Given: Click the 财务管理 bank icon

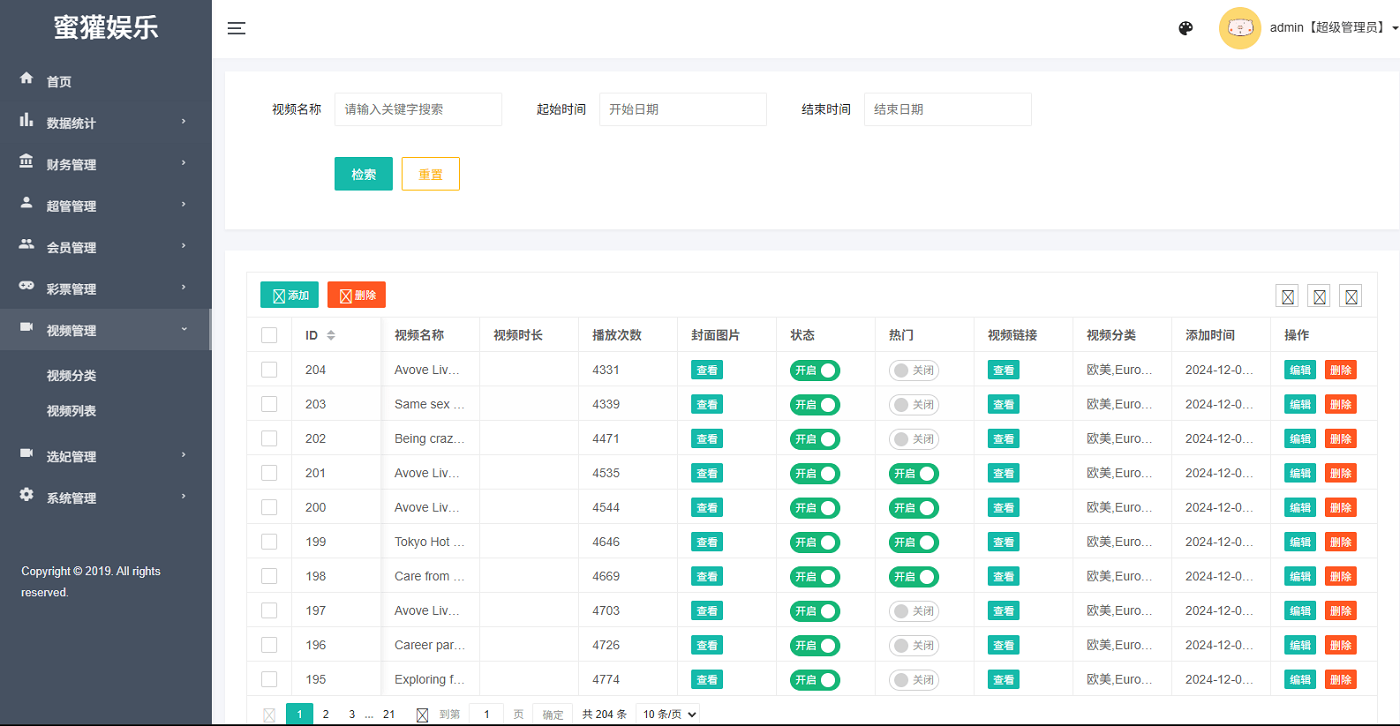Looking at the screenshot, I should pos(27,162).
